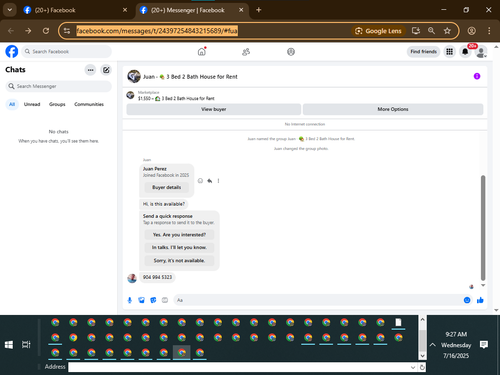
Task: Open more options for Juan Perez message
Action: click(218, 181)
